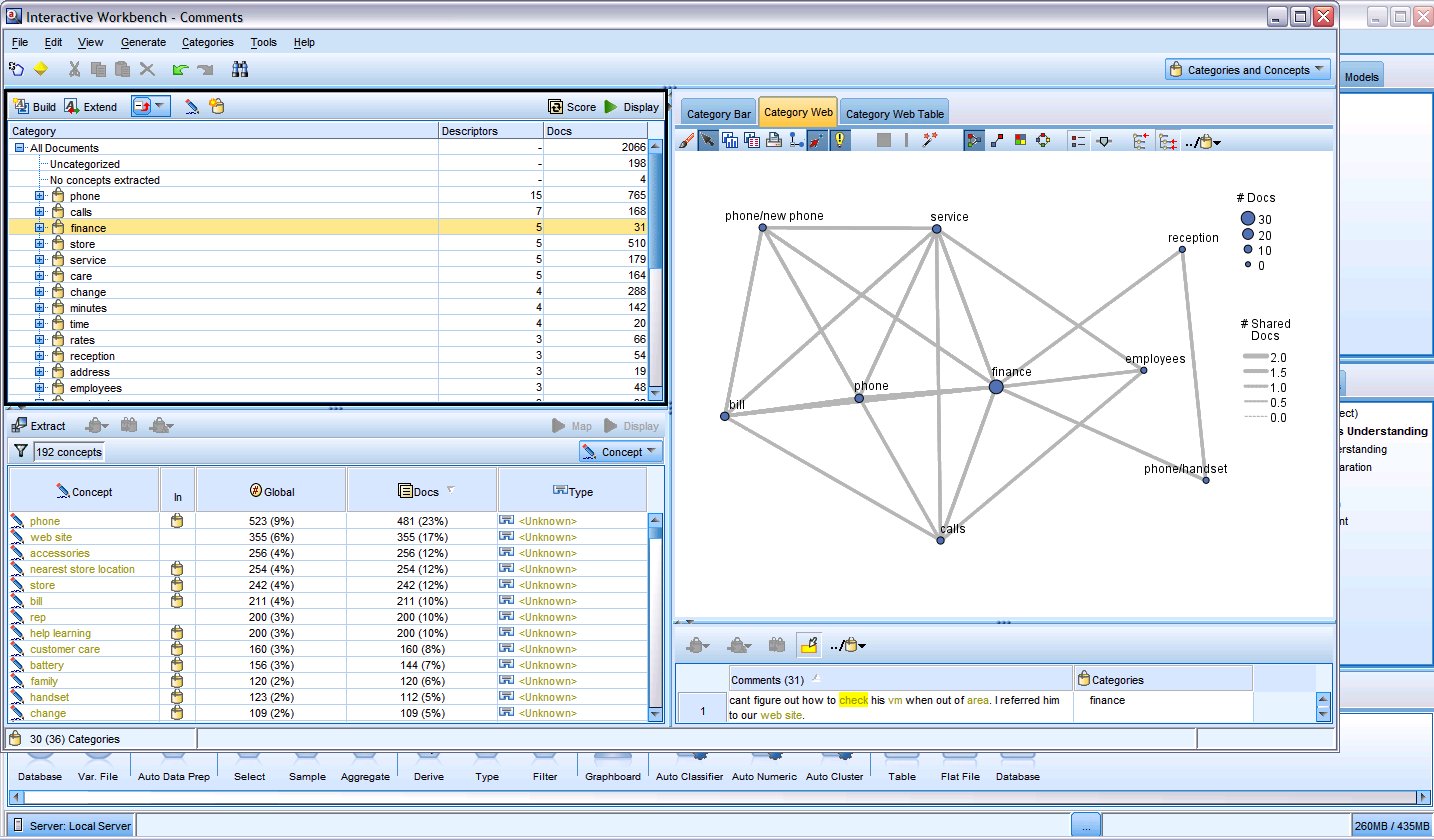Click the Extract button
1434x840 pixels.
click(x=39, y=426)
